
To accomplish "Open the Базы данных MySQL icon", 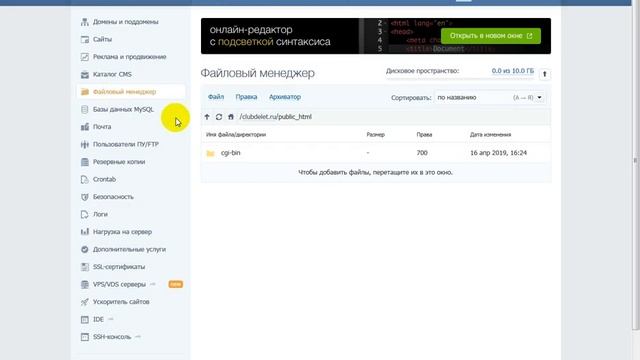I will pyautogui.click(x=84, y=109).
